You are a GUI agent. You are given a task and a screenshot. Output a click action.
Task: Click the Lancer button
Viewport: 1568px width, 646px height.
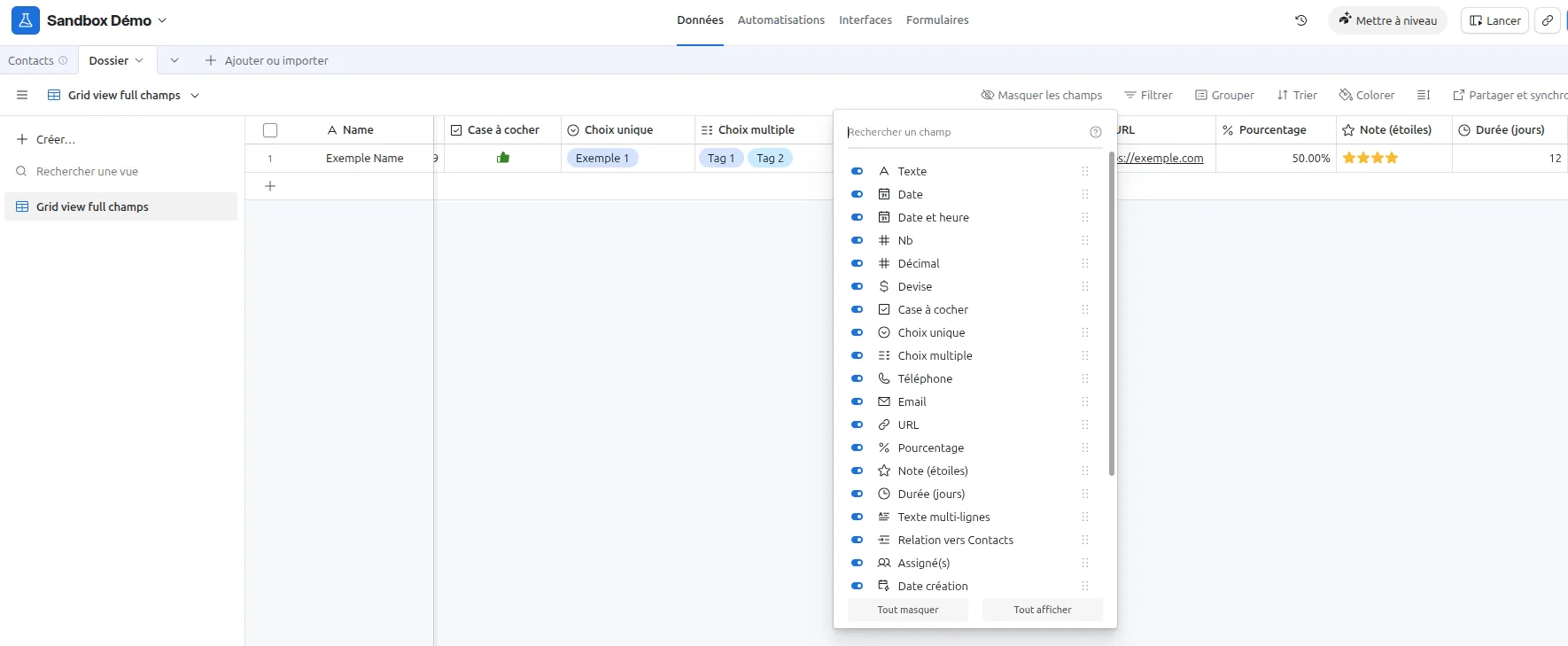pos(1494,20)
